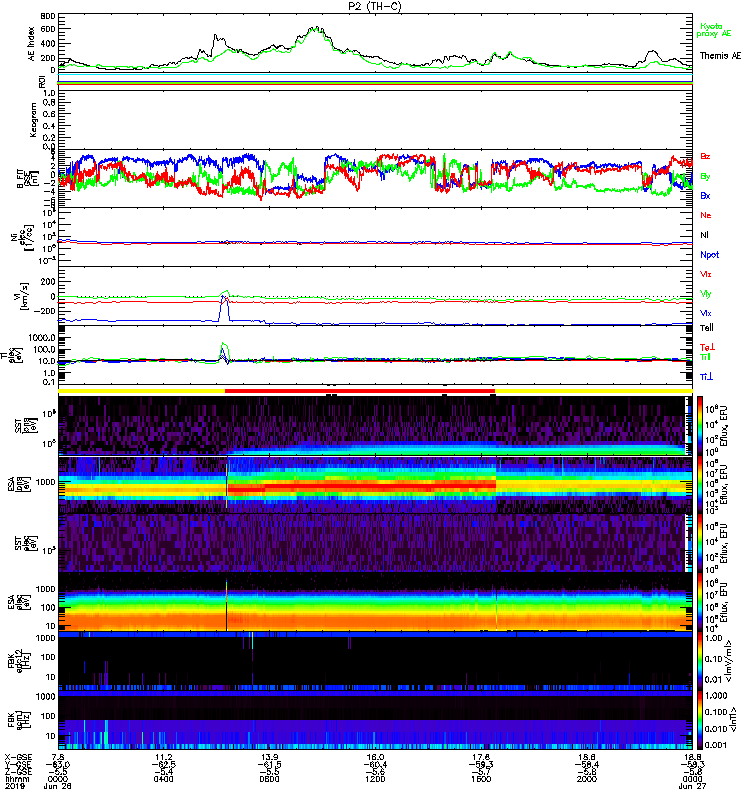
Task: Select the blue Vix velocity legend label
Action: (x=706, y=313)
